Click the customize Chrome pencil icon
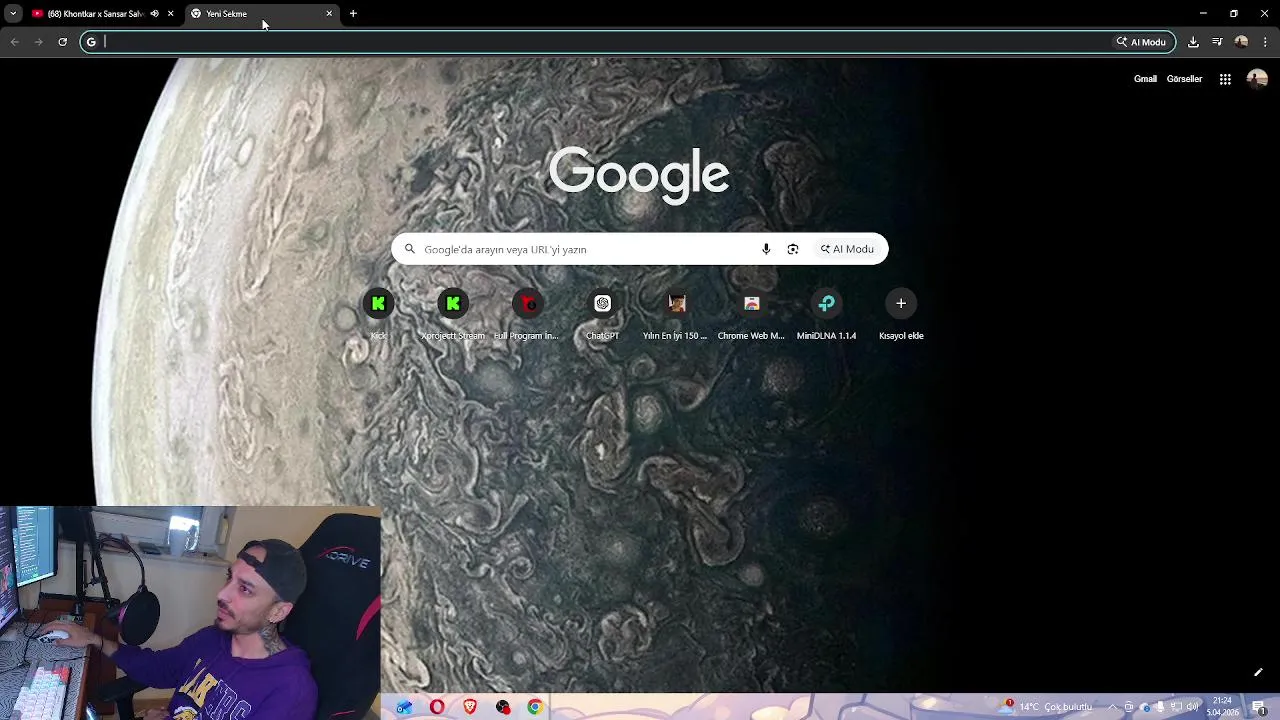 point(1258,673)
